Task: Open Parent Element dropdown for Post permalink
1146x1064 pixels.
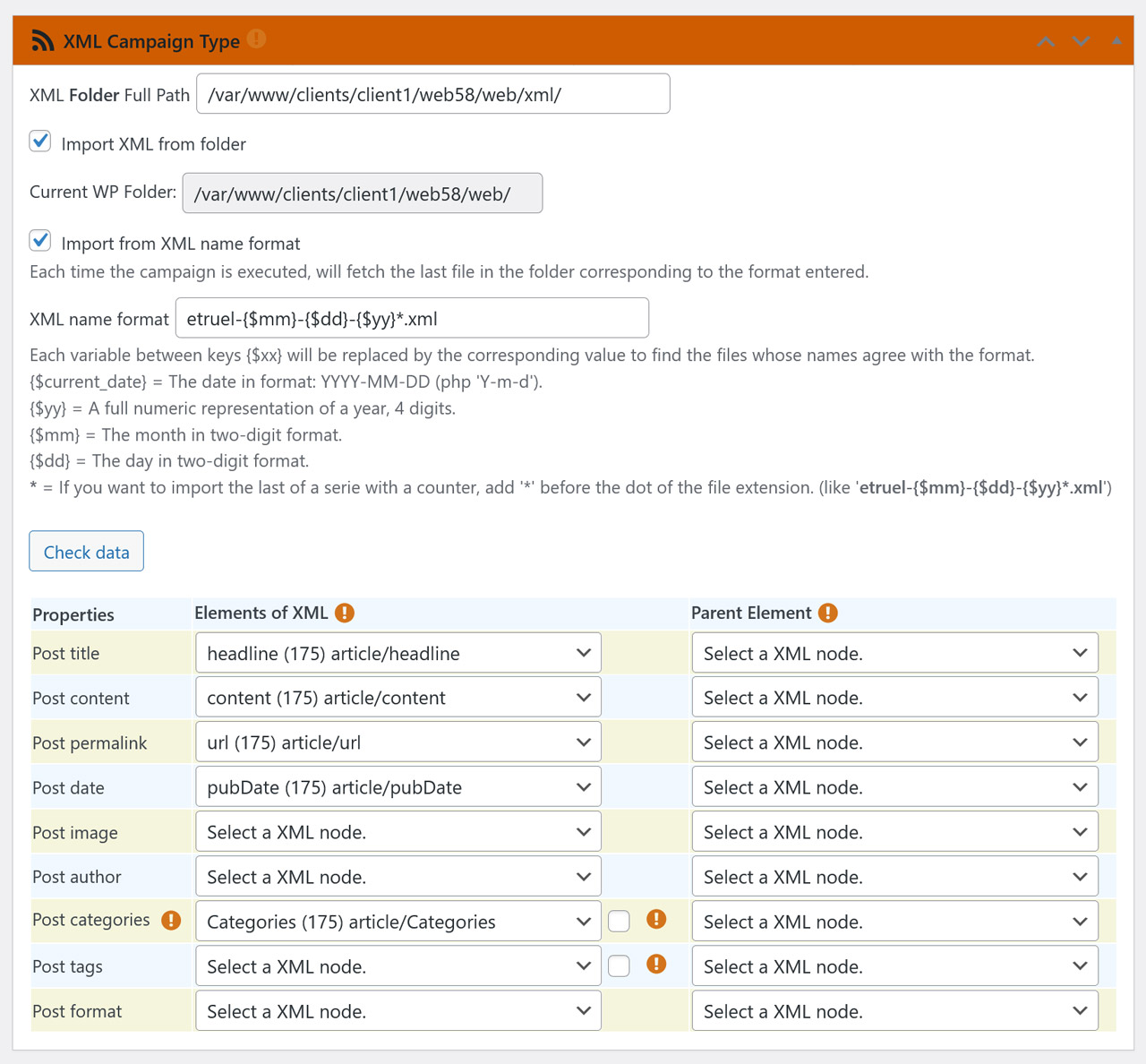Action: point(895,742)
